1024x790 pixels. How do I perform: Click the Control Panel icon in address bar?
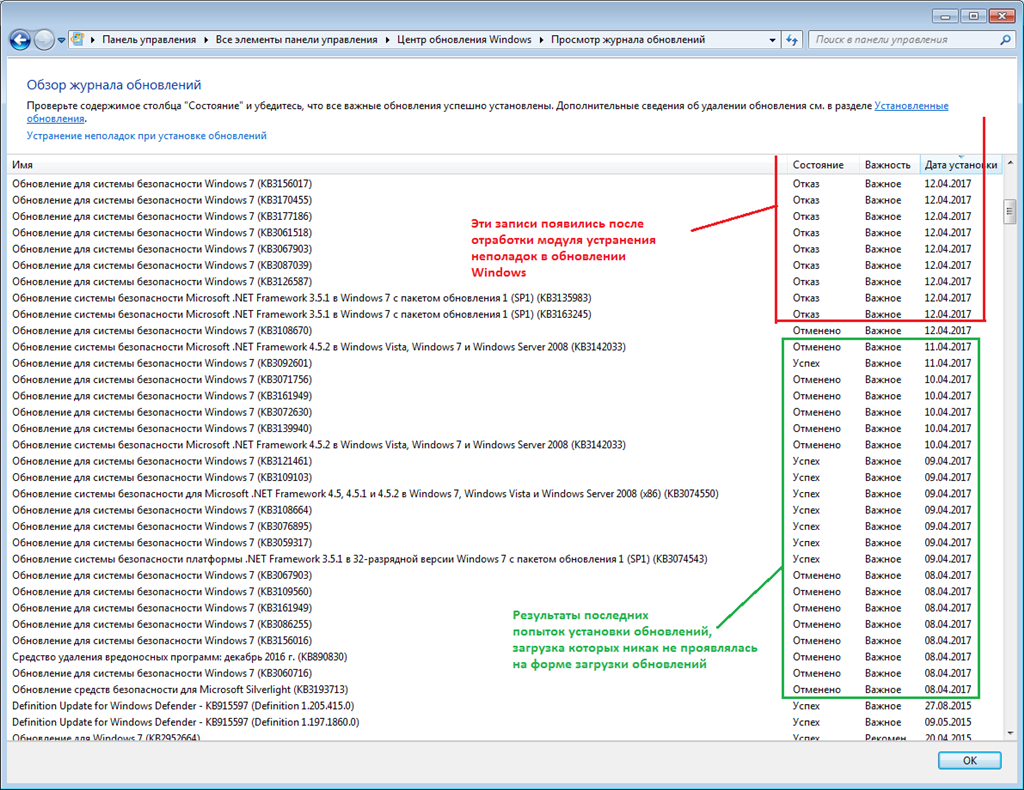pos(77,39)
